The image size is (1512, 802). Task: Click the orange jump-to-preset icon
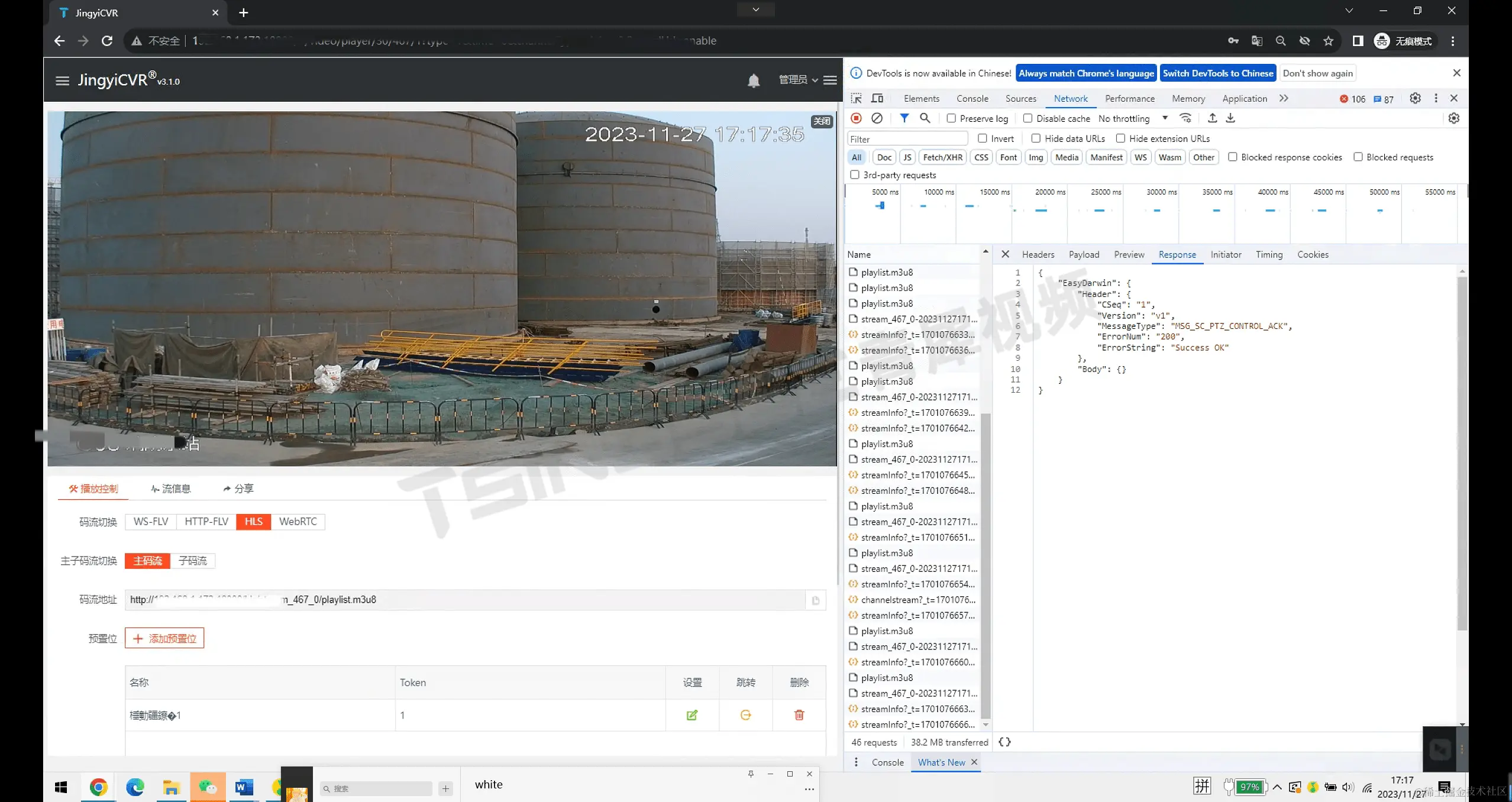point(745,715)
